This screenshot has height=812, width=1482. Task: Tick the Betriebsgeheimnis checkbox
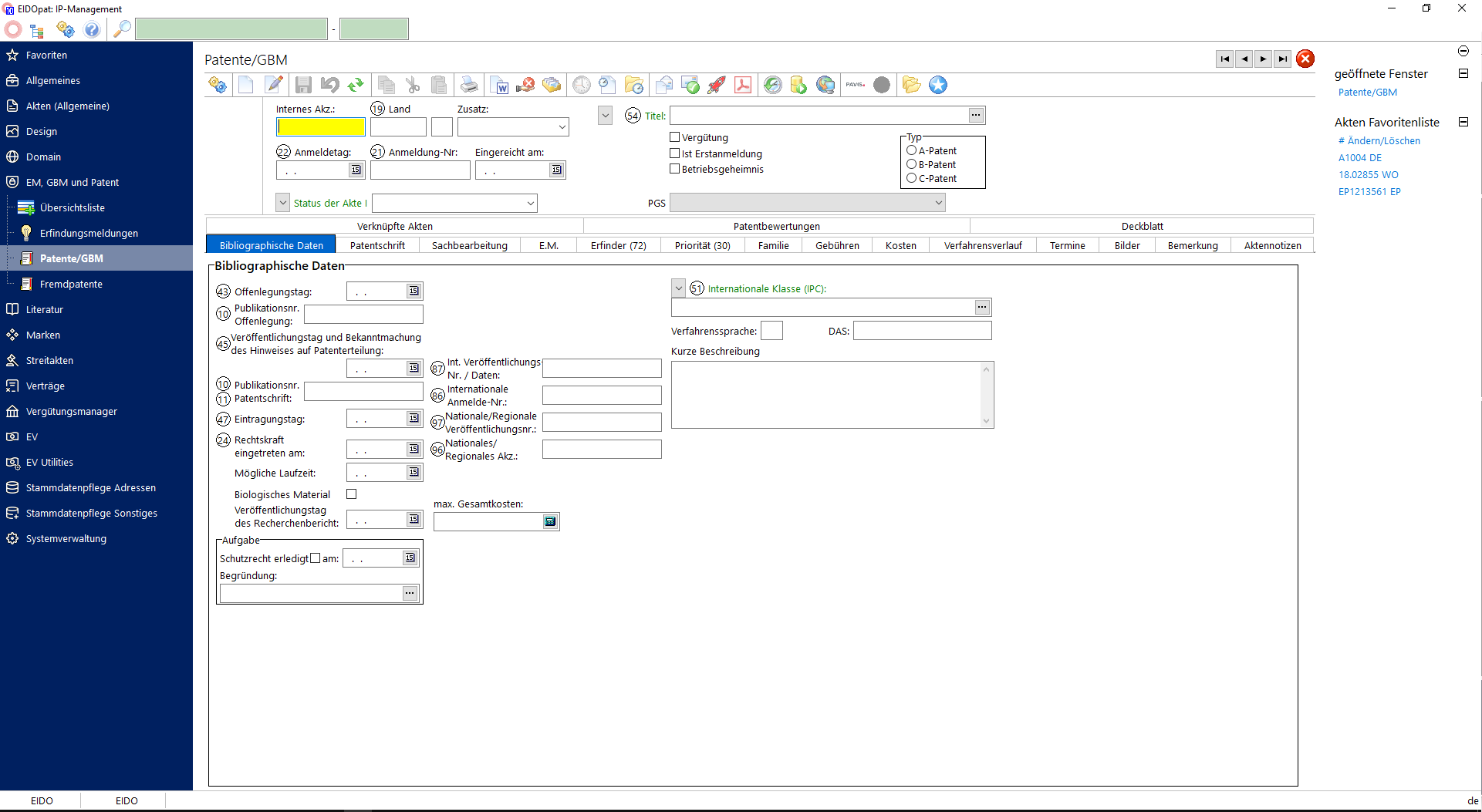tap(675, 169)
